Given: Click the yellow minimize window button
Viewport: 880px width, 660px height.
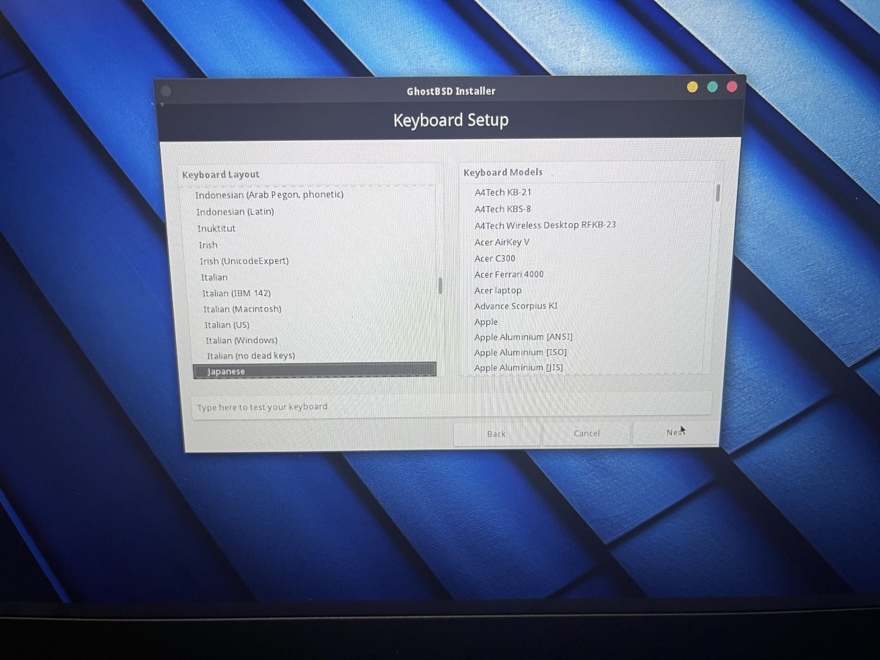Looking at the screenshot, I should [692, 87].
